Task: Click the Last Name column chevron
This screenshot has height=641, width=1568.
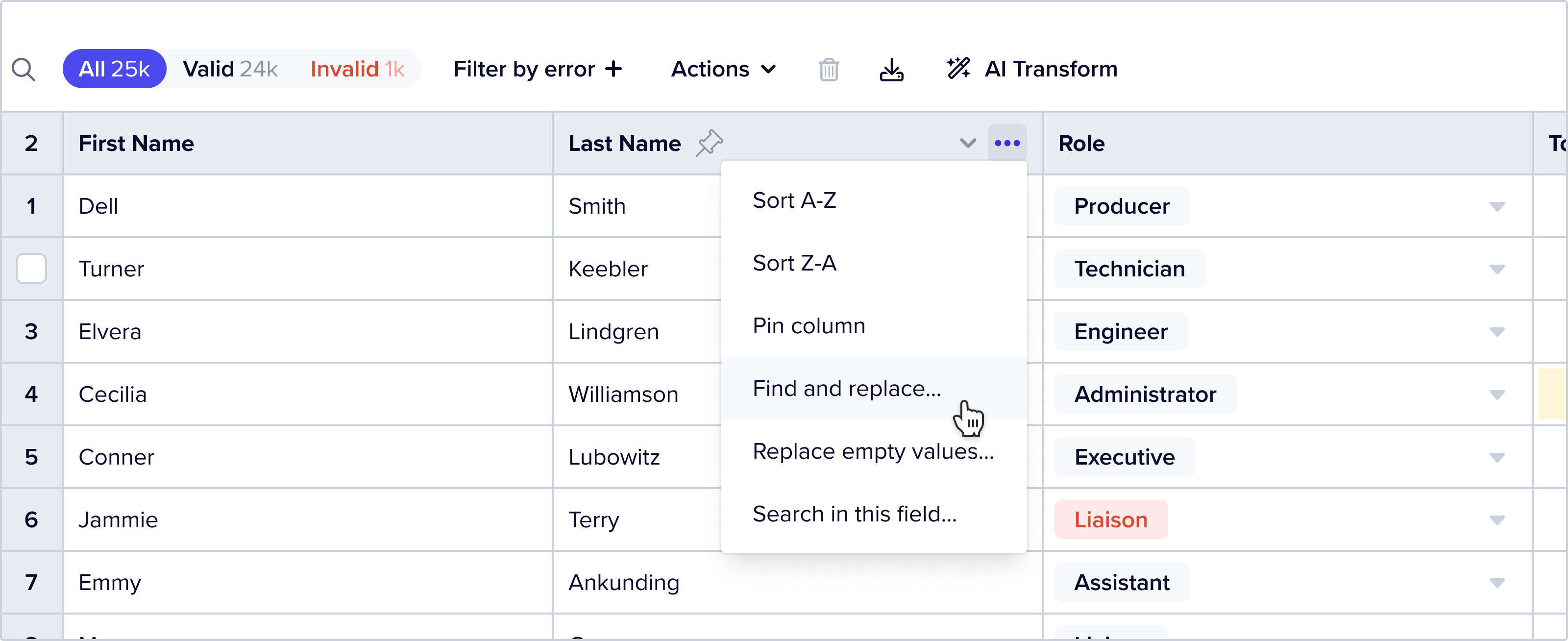Action: (x=968, y=144)
